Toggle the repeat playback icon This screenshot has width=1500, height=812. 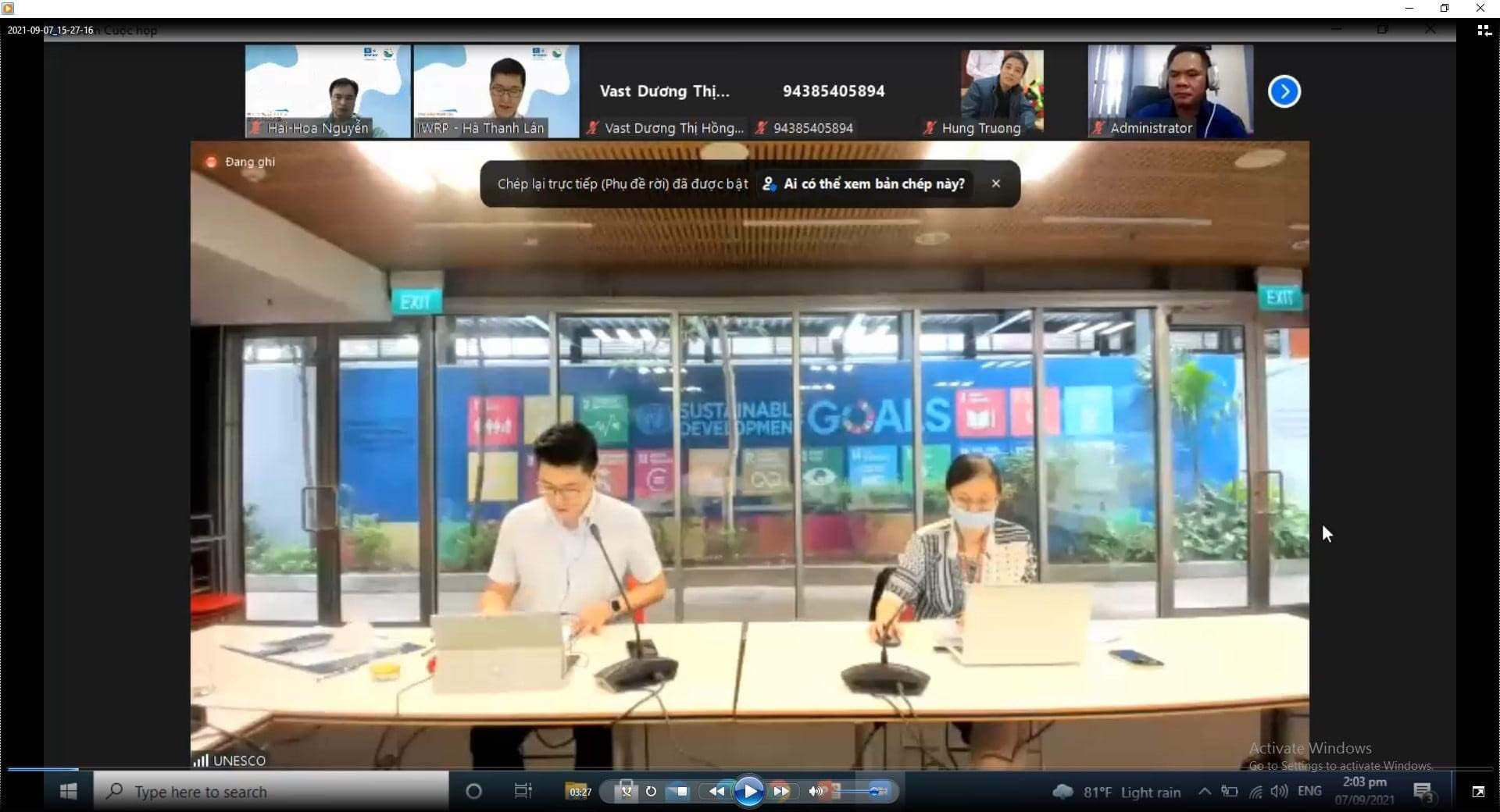coord(651,792)
